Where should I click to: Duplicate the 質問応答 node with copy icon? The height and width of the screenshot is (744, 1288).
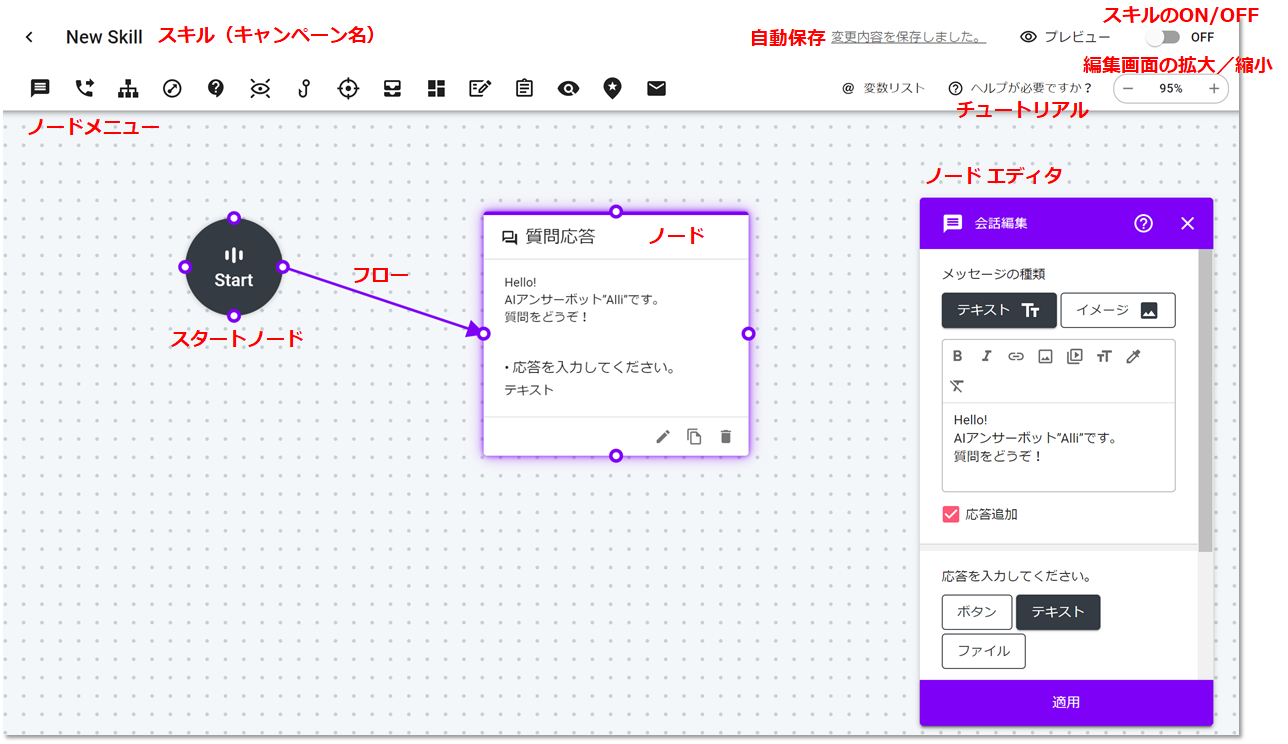[694, 436]
